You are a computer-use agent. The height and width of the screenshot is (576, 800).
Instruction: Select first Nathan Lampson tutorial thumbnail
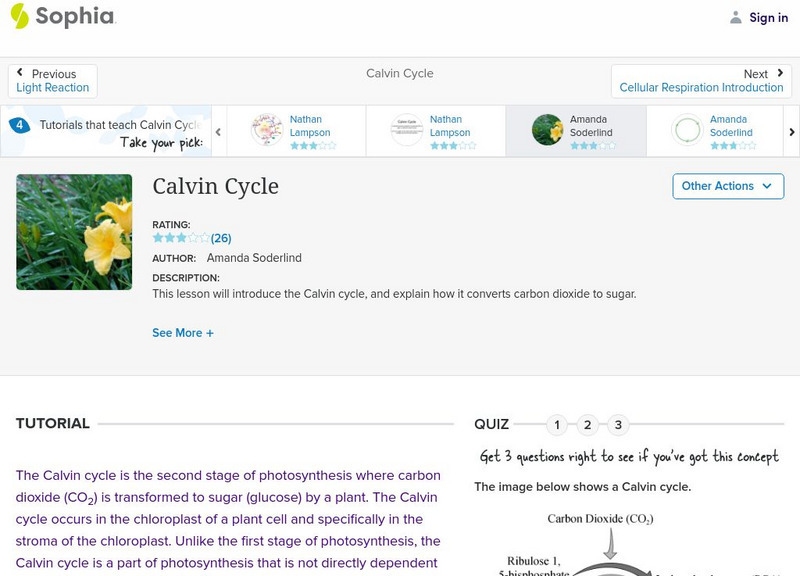point(267,130)
